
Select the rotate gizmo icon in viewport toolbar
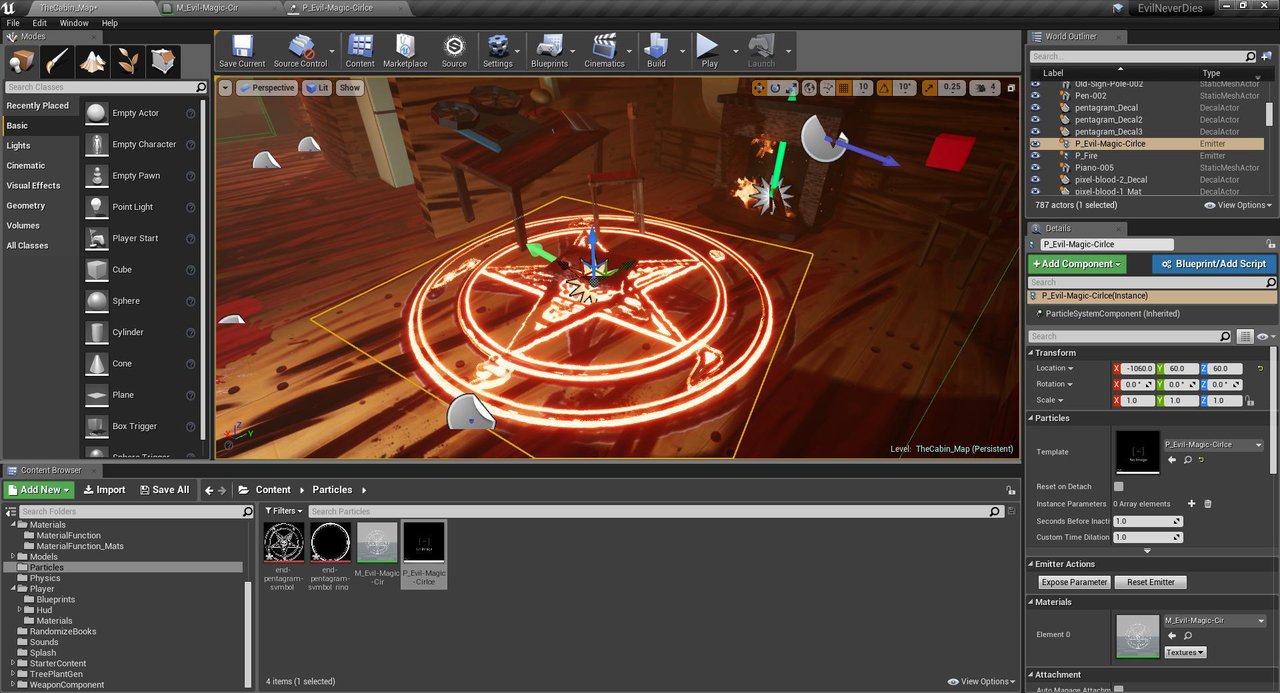point(775,88)
